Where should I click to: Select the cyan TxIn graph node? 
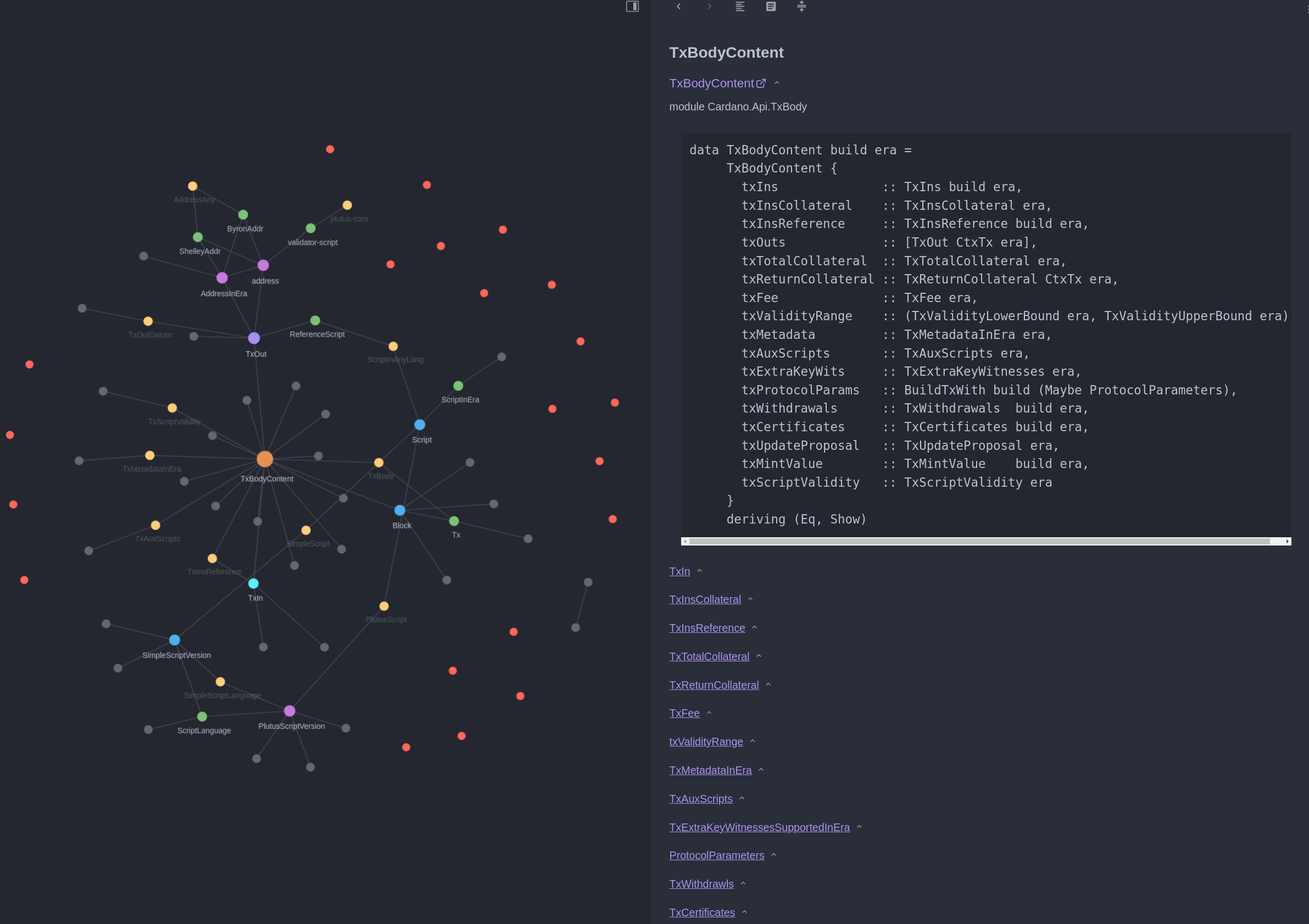tap(254, 583)
